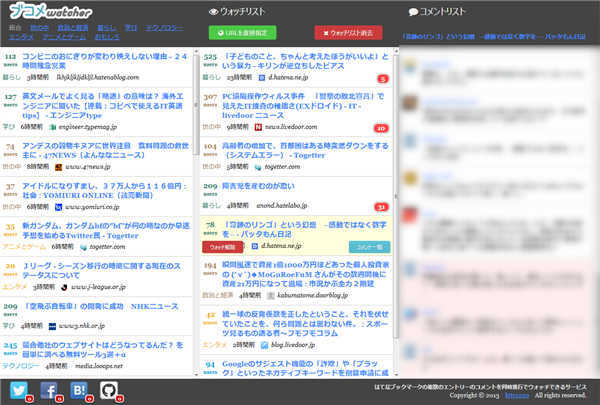Viewport: 600px width, 405px height.
Task: Click the news.livedoor.com favicon
Action: pyautogui.click(x=258, y=127)
